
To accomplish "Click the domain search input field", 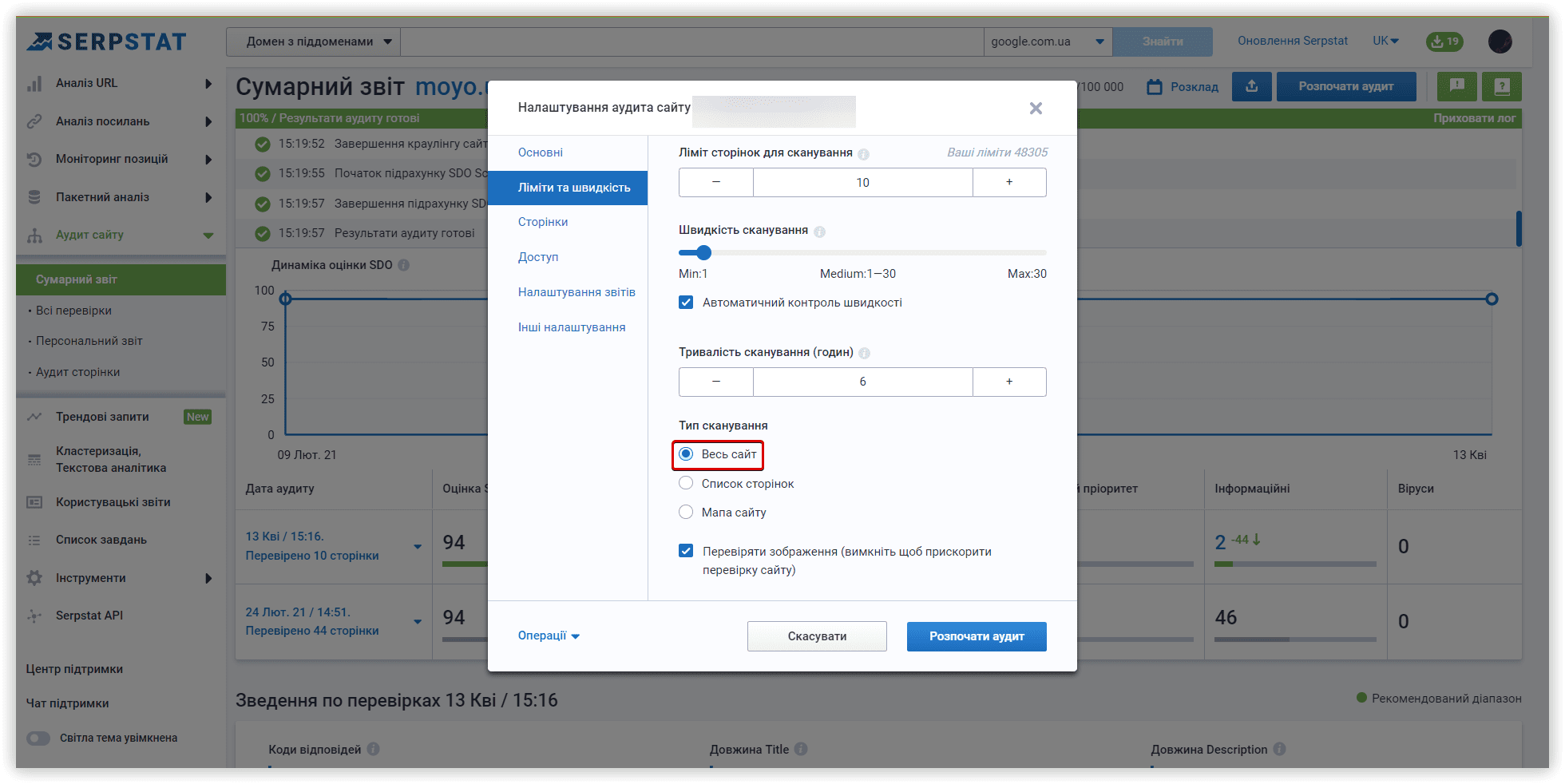I will 692,42.
